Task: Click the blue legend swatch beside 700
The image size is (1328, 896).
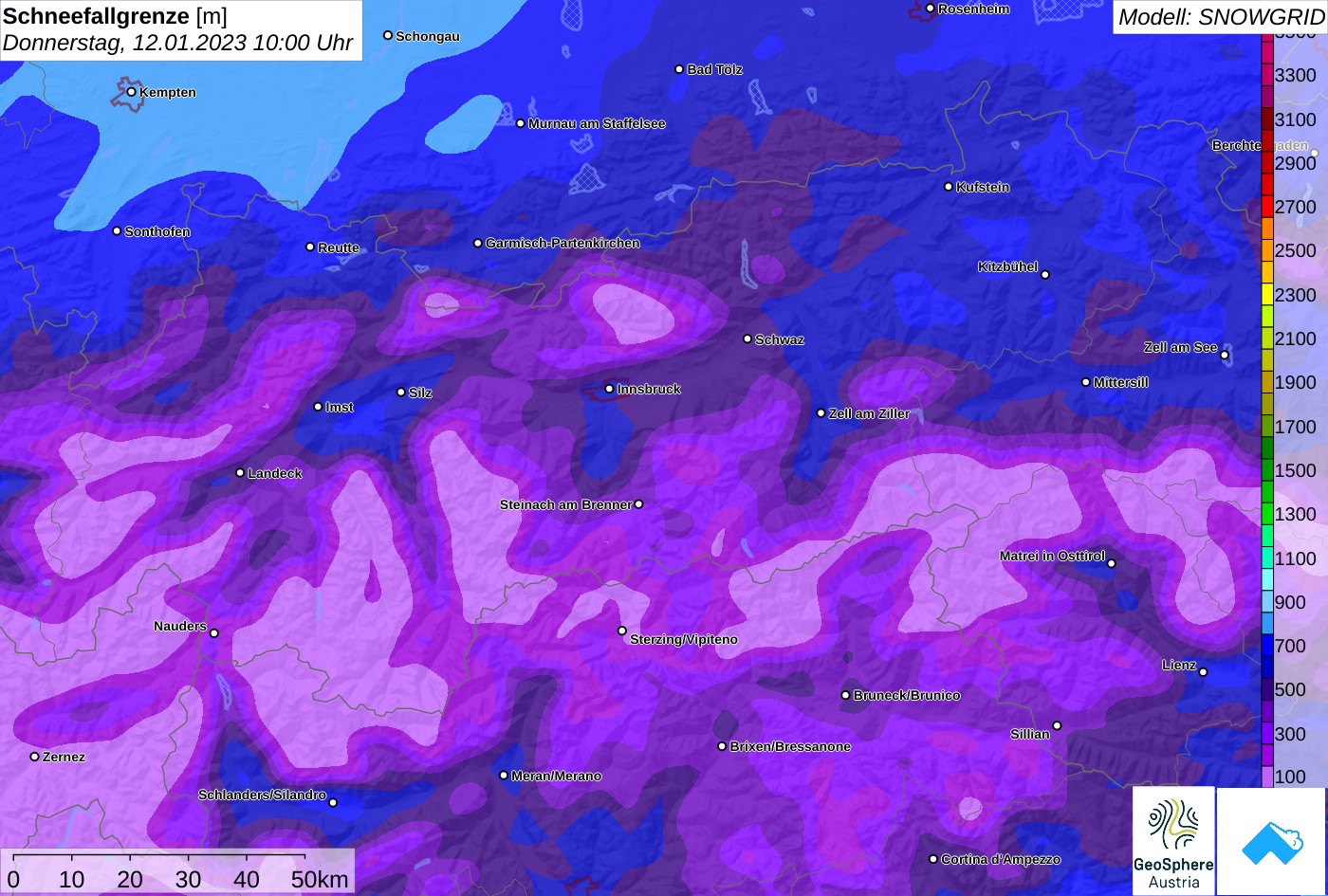Action: (x=1267, y=646)
